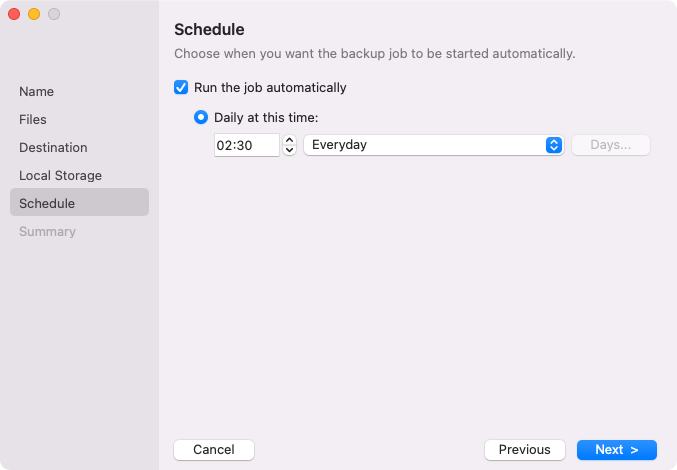Toggle the Run the job automatically checkbox
The width and height of the screenshot is (677, 470).
(181, 87)
